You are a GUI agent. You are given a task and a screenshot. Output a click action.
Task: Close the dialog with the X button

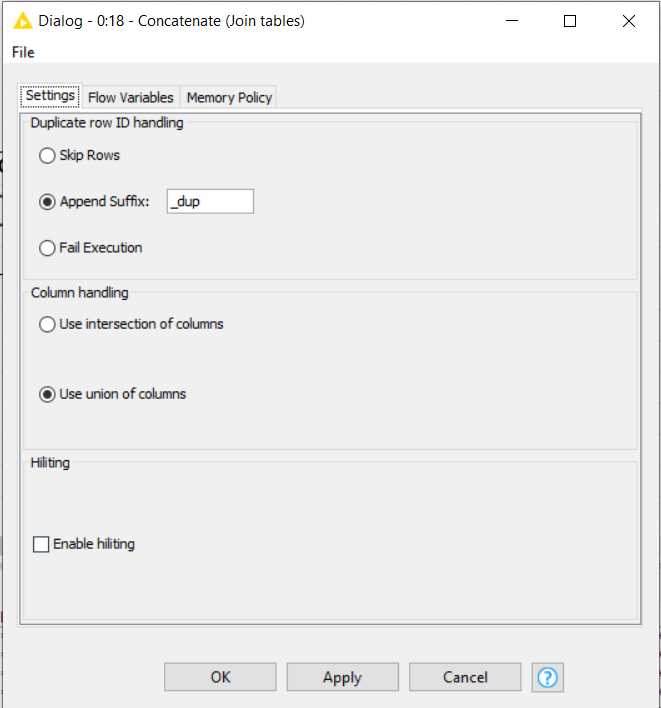tap(628, 21)
